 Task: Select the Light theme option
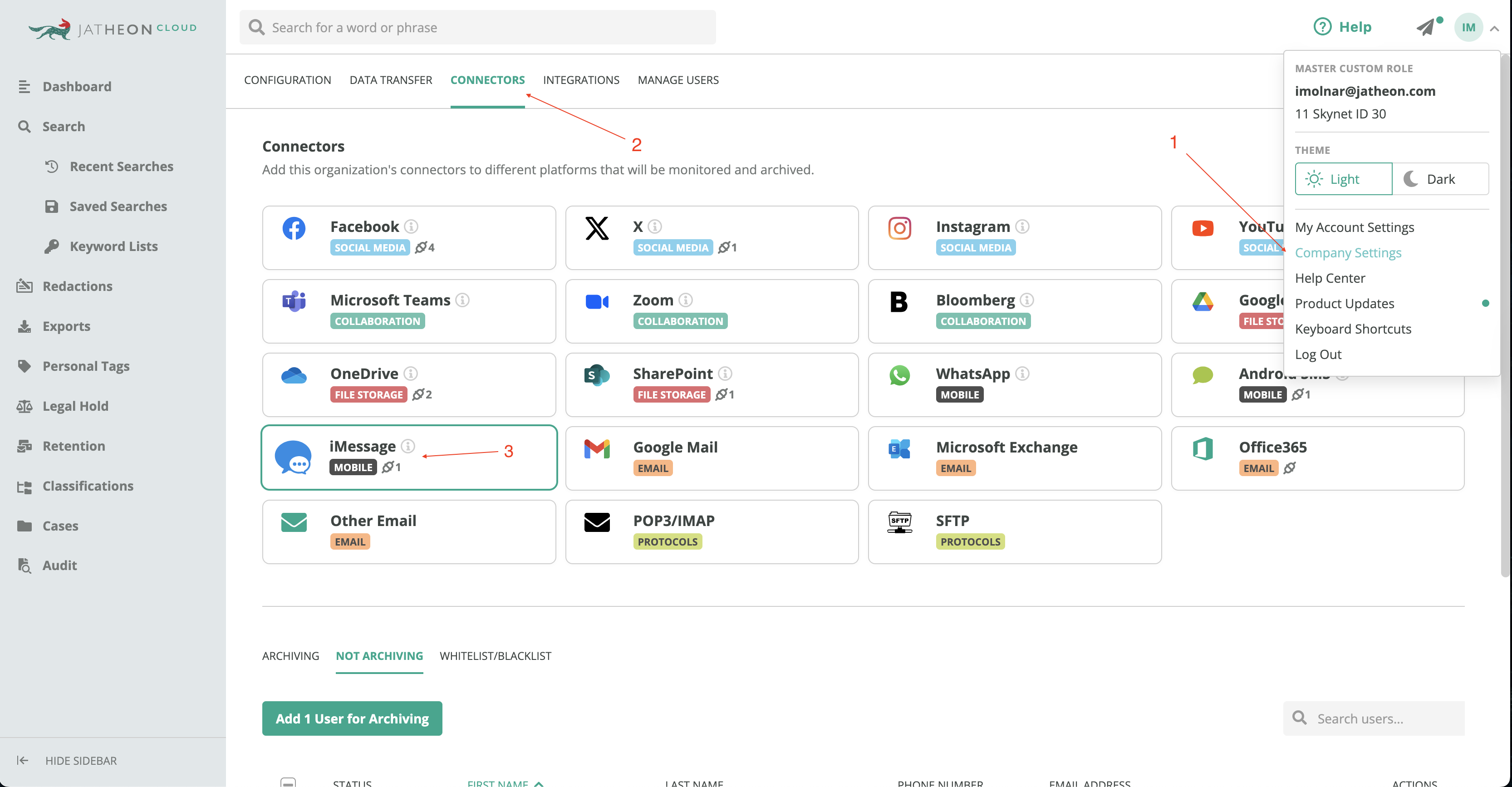point(1344,179)
